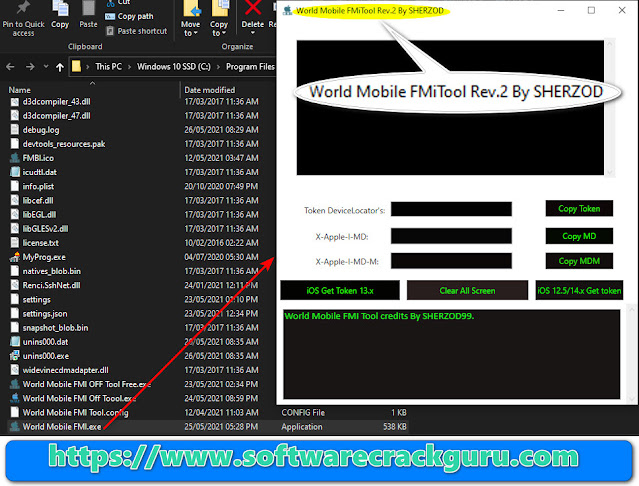This screenshot has height=486, width=639.
Task: Minimize the FMiTool window
Action: 561,11
